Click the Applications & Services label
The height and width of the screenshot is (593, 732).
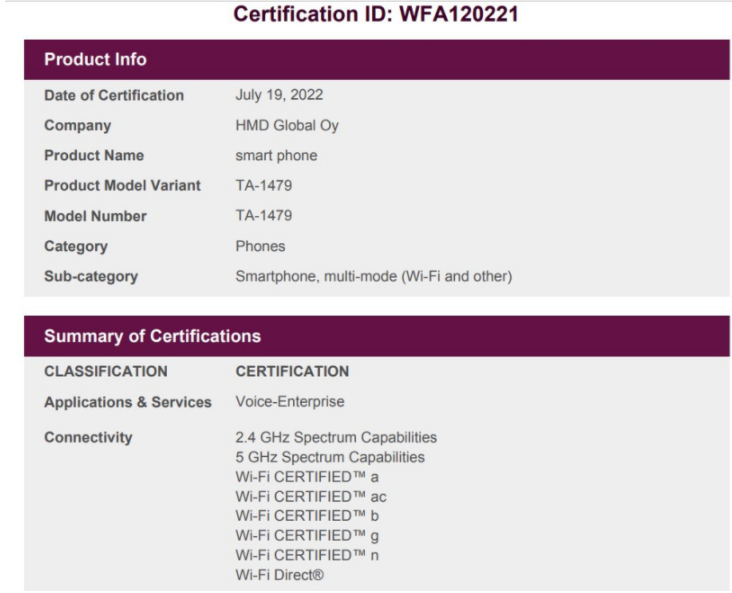tap(128, 402)
